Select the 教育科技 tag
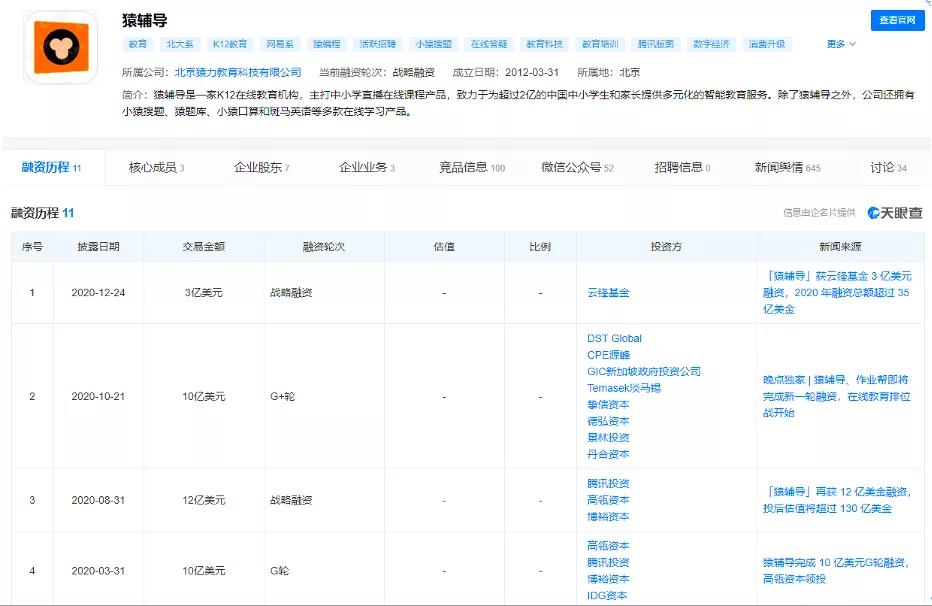Viewport: 932px width, 606px height. click(544, 44)
